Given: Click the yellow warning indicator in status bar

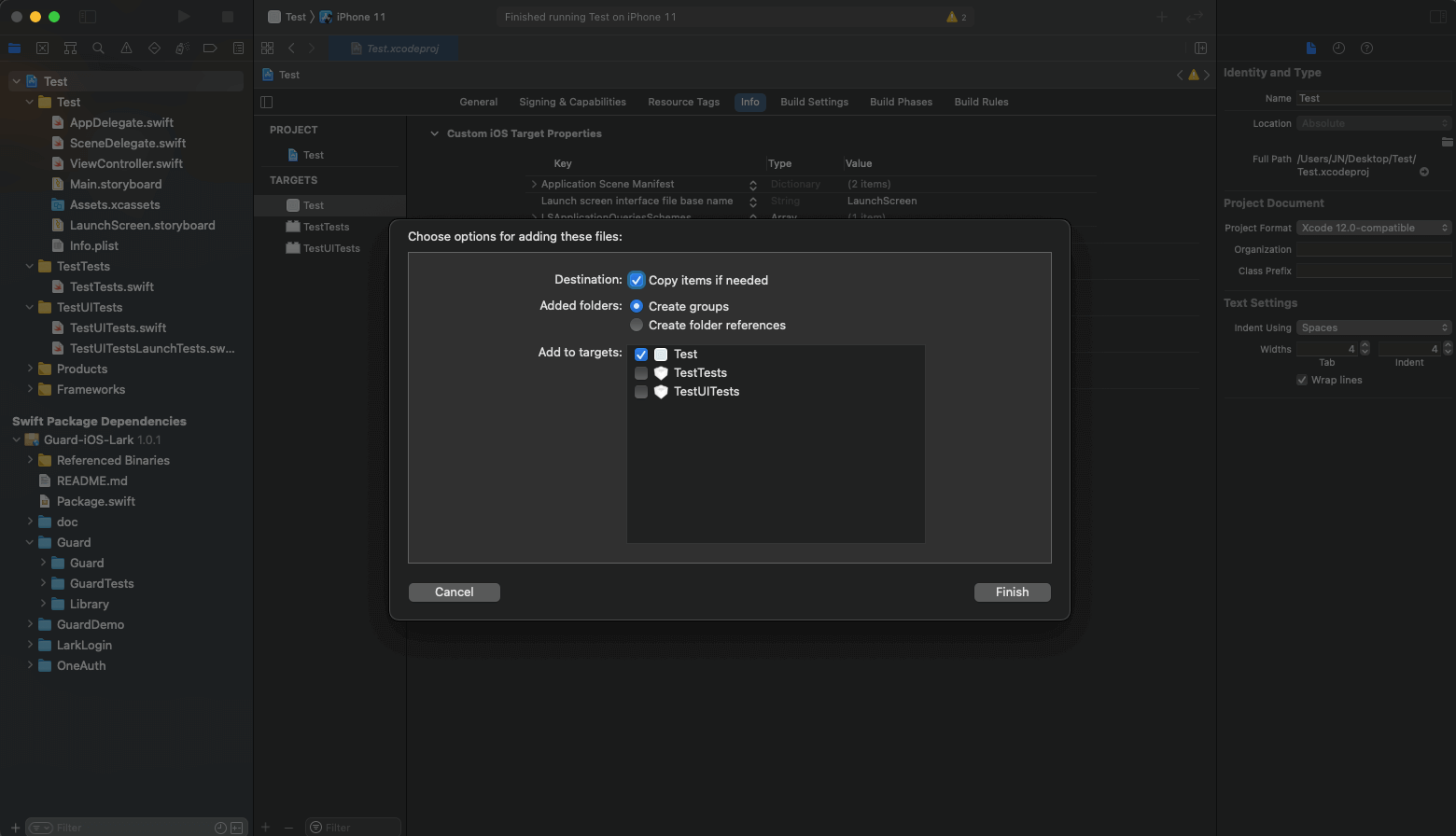Looking at the screenshot, I should coord(956,17).
